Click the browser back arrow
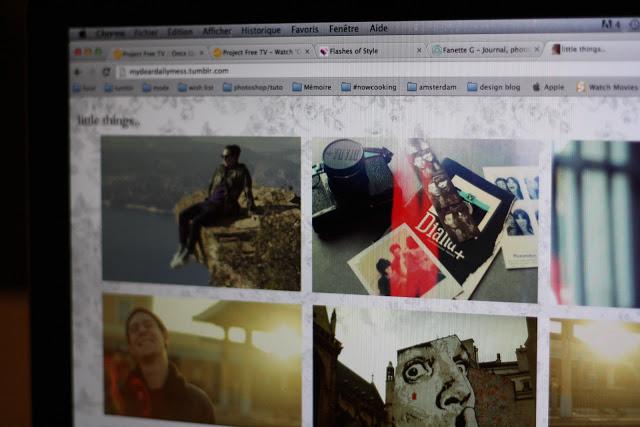This screenshot has height=427, width=640. click(x=78, y=72)
